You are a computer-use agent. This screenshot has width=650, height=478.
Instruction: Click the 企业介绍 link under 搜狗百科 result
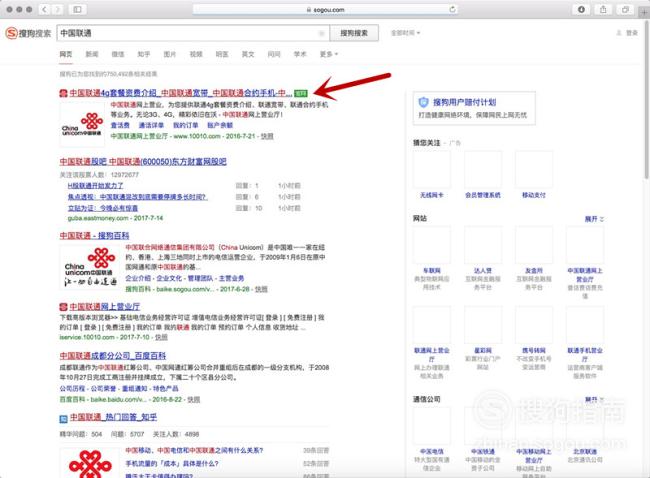138,278
